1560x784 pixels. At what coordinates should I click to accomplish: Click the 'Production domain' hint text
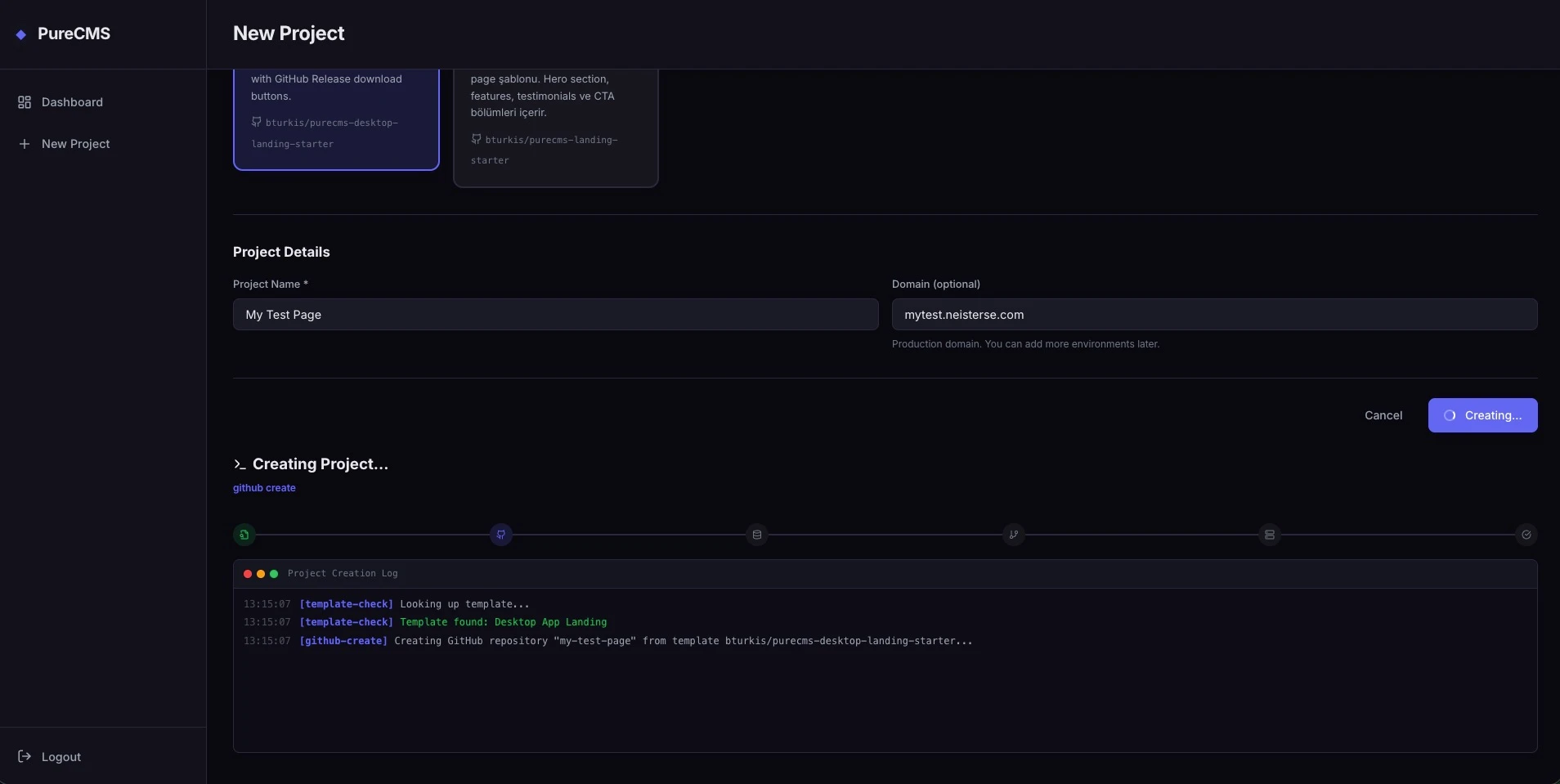click(x=1025, y=344)
